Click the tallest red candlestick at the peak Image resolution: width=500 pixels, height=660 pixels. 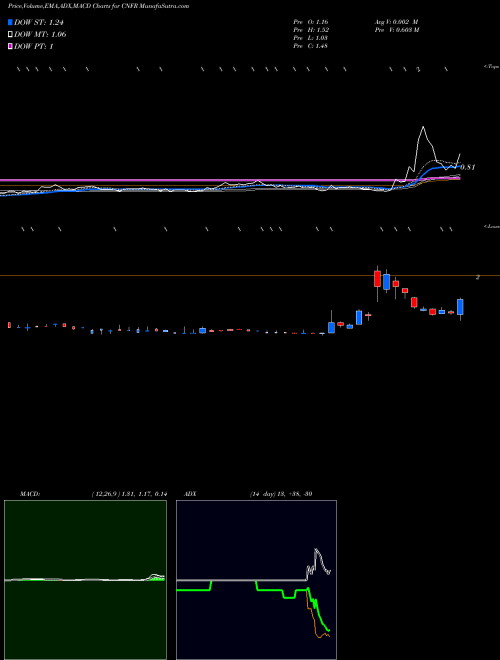(x=378, y=279)
